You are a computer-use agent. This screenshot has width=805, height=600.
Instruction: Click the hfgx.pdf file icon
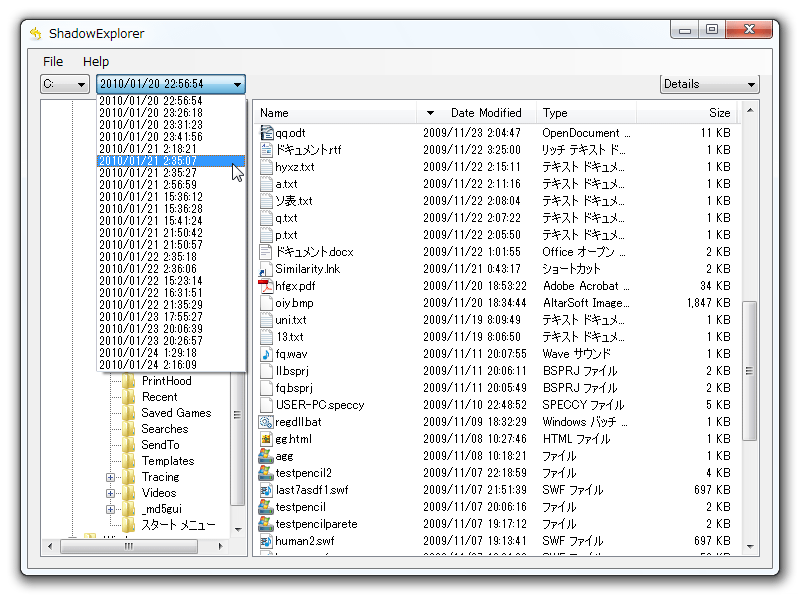[266, 286]
